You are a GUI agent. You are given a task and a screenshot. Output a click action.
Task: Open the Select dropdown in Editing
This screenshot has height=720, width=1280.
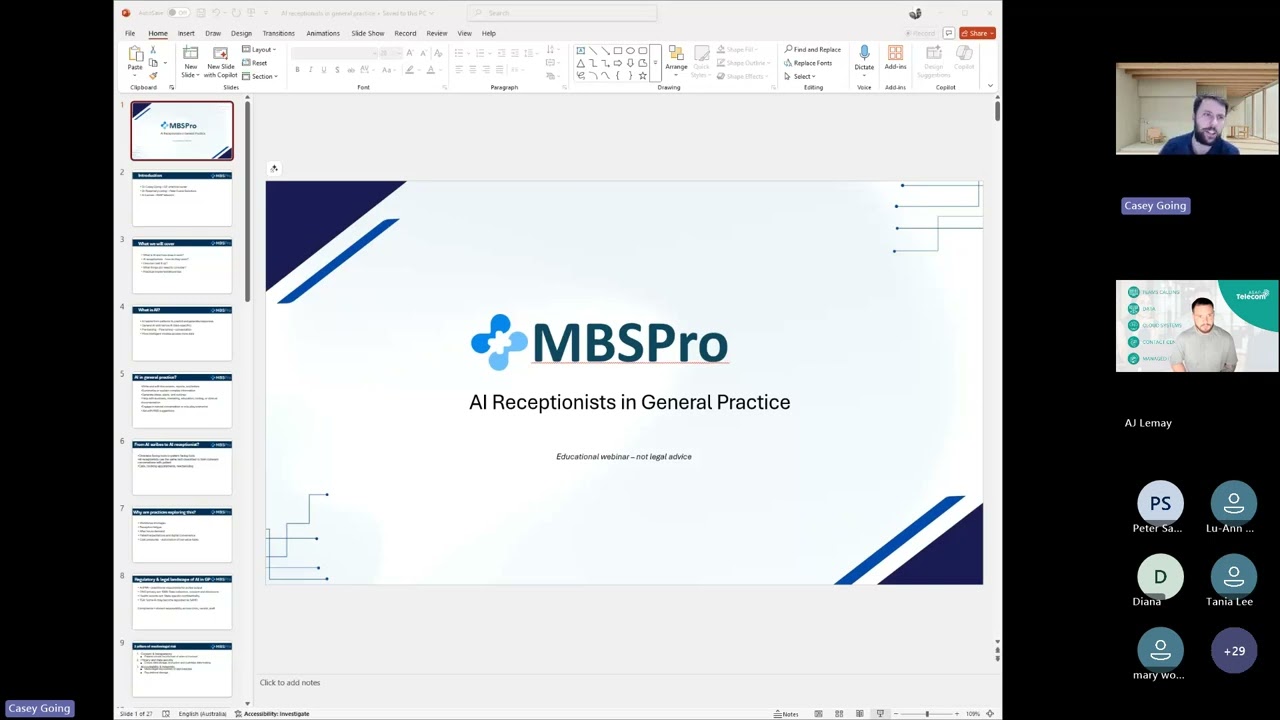coord(800,76)
